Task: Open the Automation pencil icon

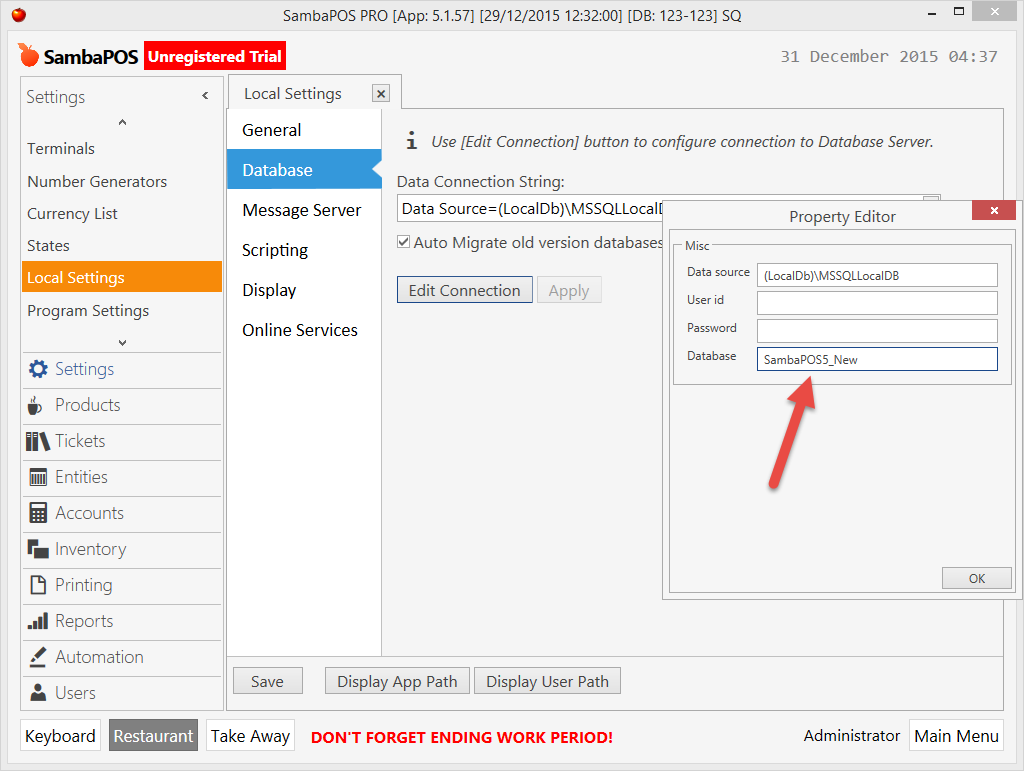Action: [x=39, y=658]
